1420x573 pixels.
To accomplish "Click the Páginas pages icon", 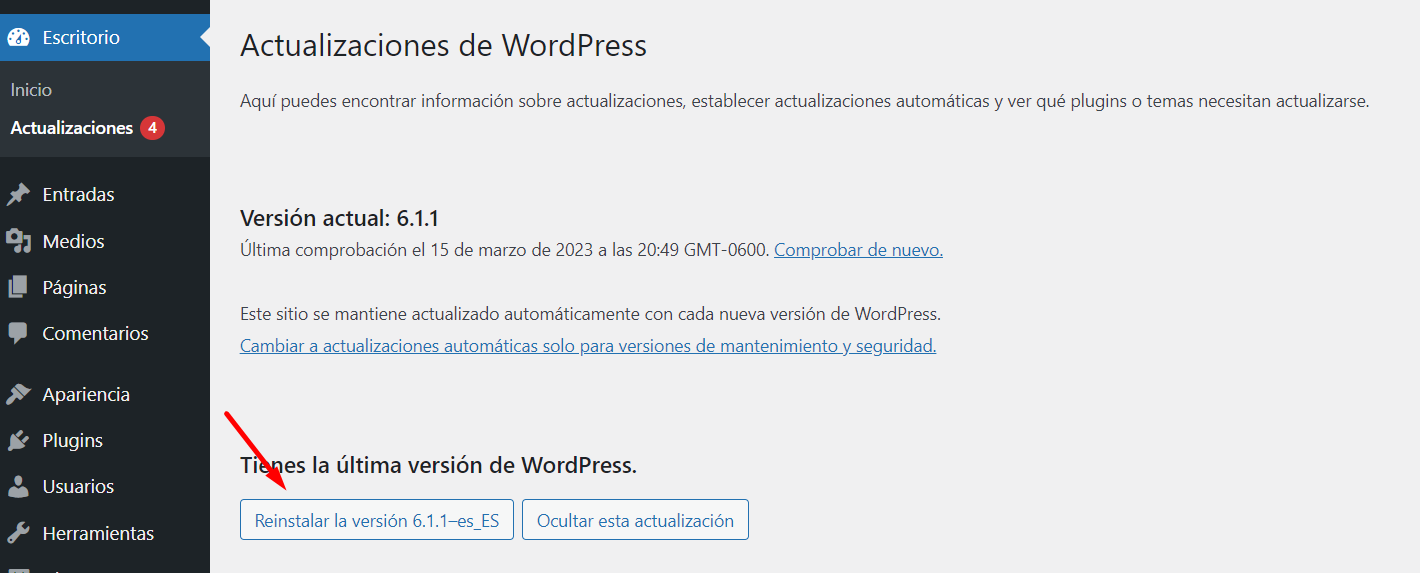I will [x=18, y=287].
